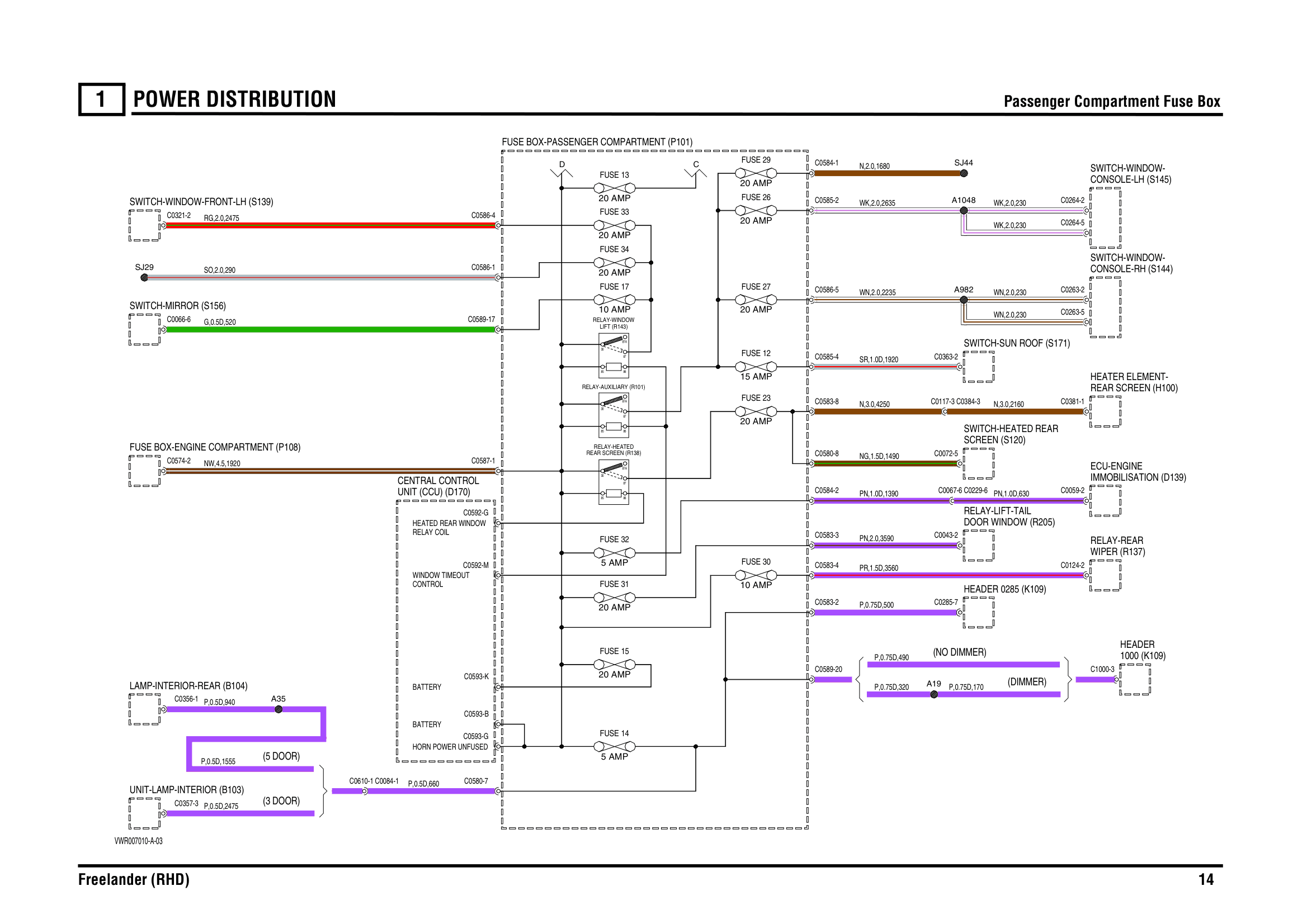Click splice joint SJ29 dot

coord(145,278)
